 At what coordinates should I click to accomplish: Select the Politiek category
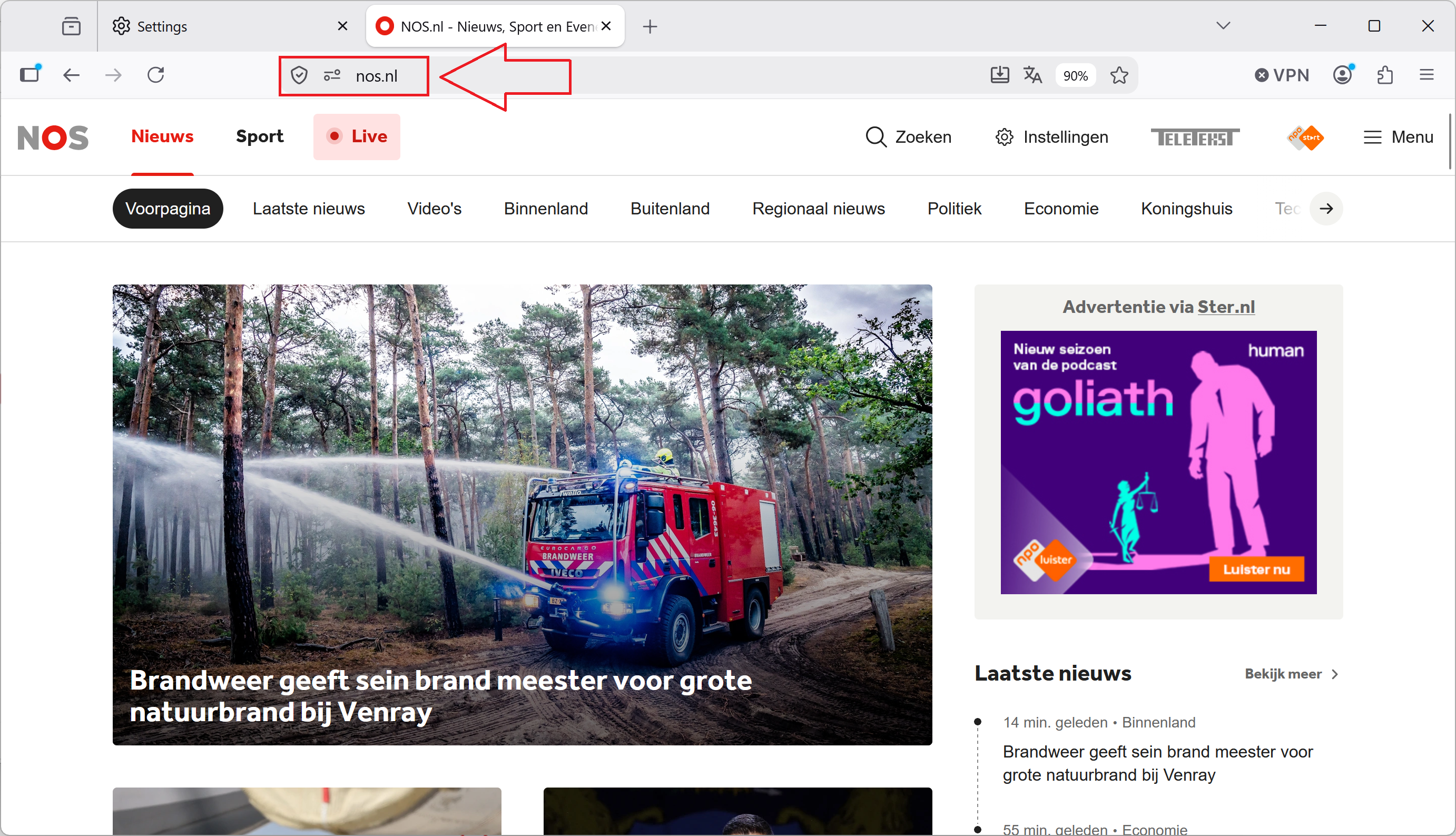pos(954,209)
